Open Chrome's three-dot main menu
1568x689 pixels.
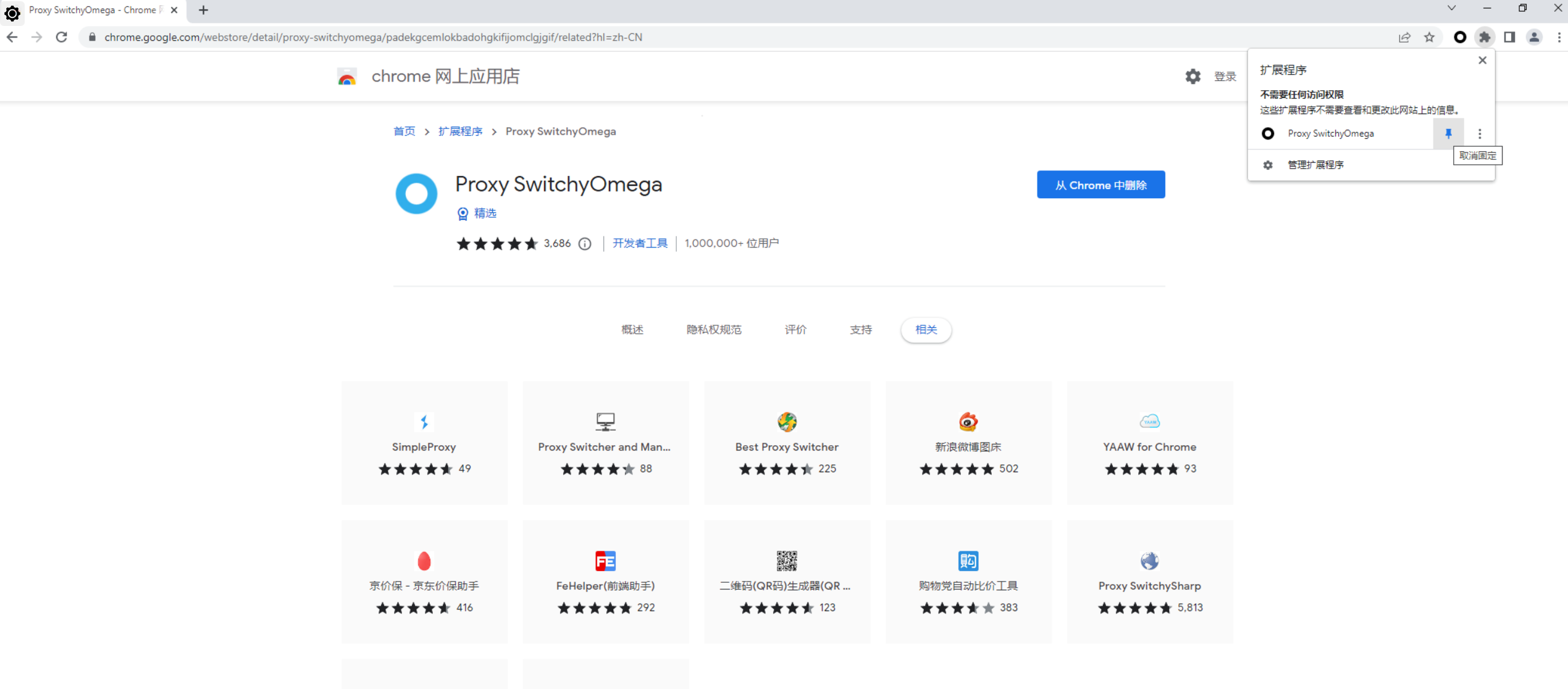pyautogui.click(x=1559, y=37)
